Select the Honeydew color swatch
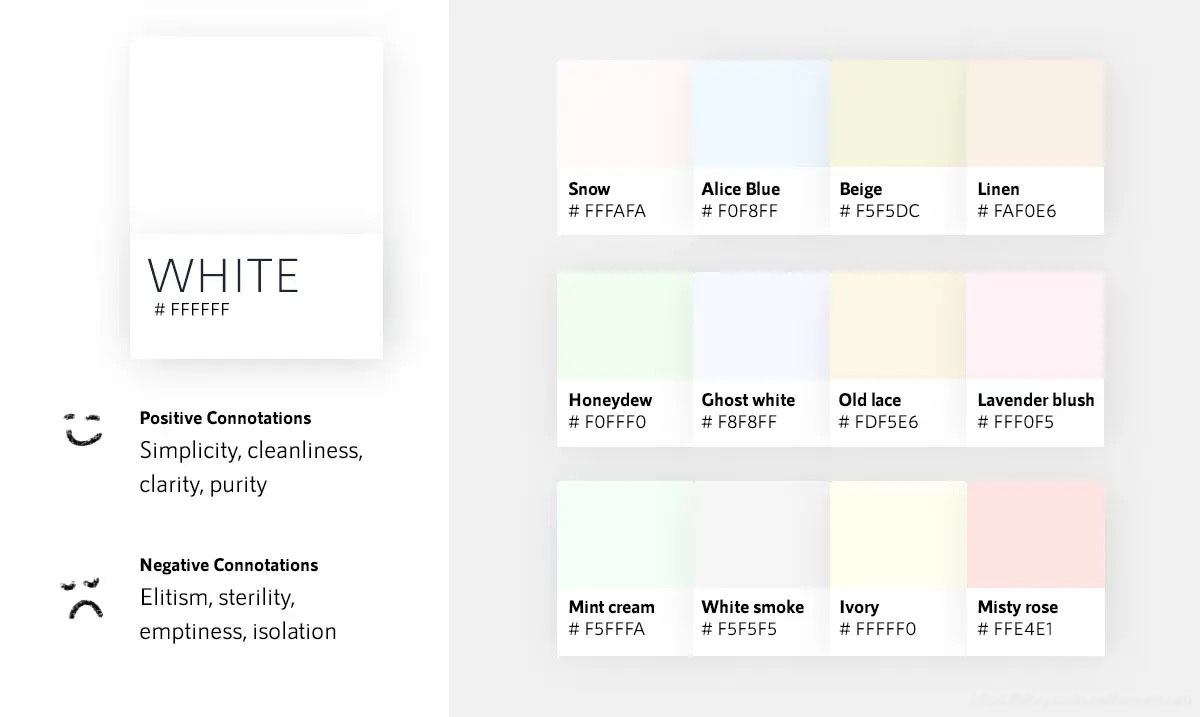 [x=624, y=326]
